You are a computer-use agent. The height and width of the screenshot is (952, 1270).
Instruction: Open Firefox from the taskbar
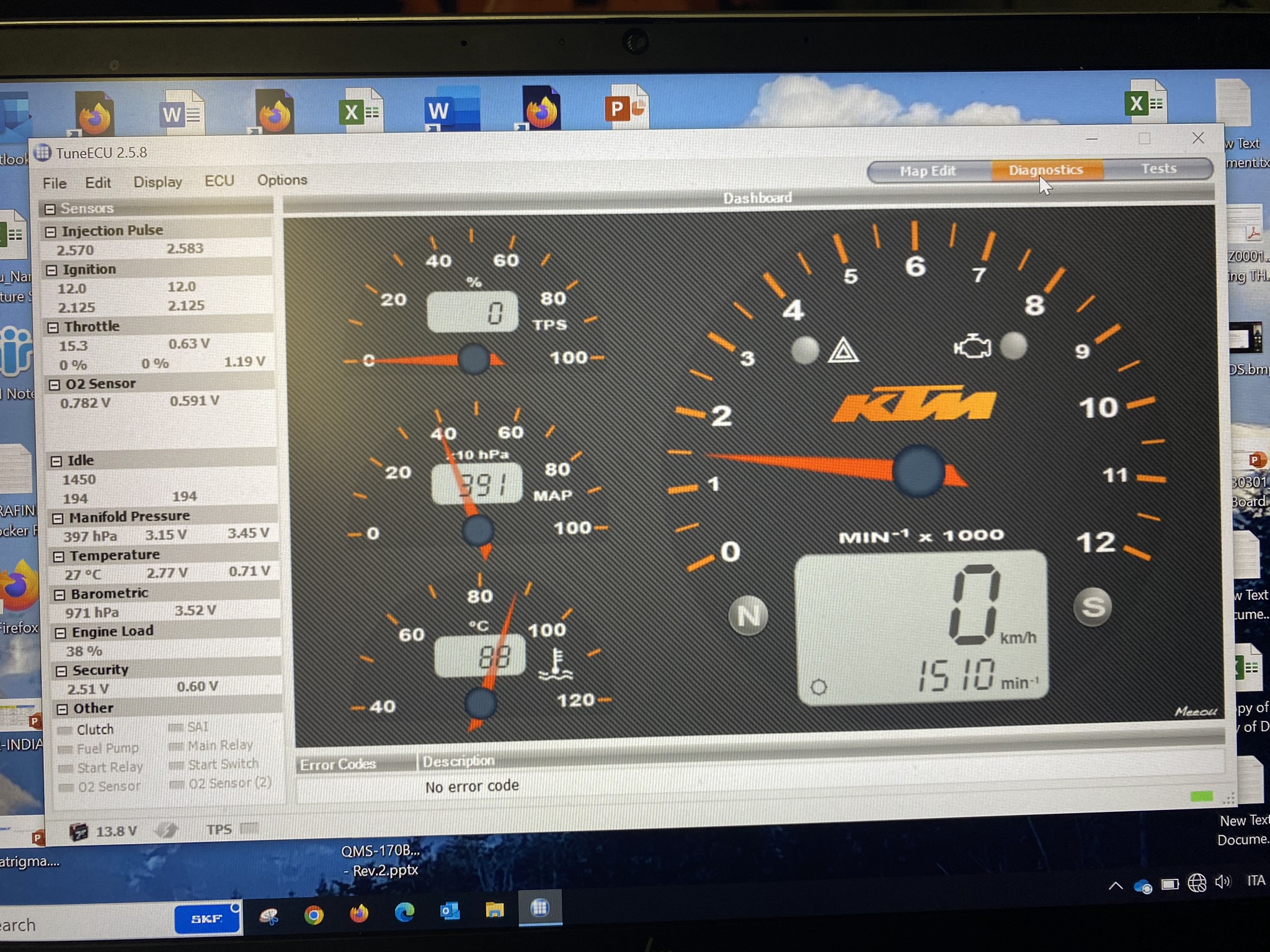click(359, 913)
